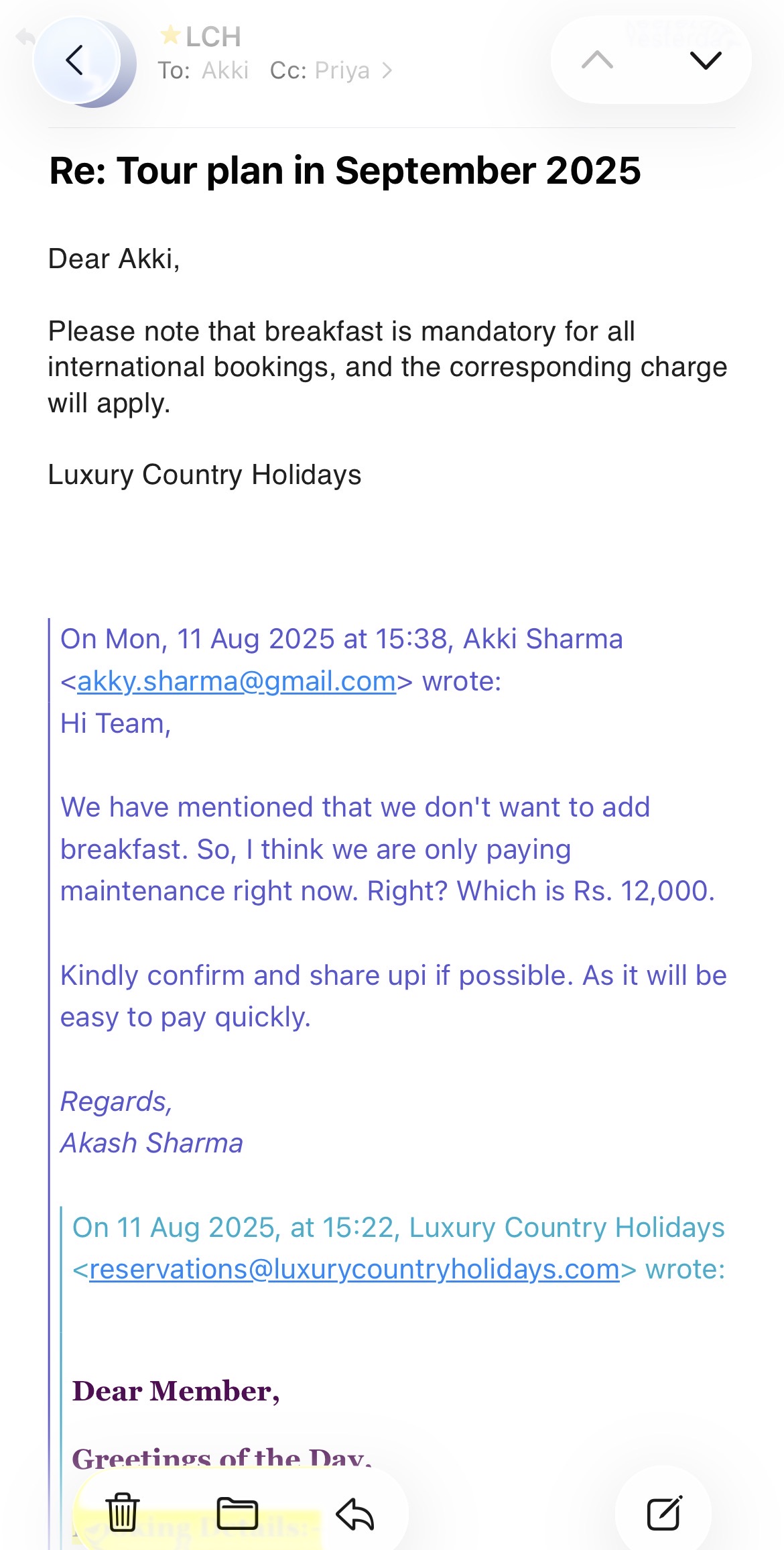
Task: Compose a new message with the pencil icon
Action: [x=664, y=1512]
